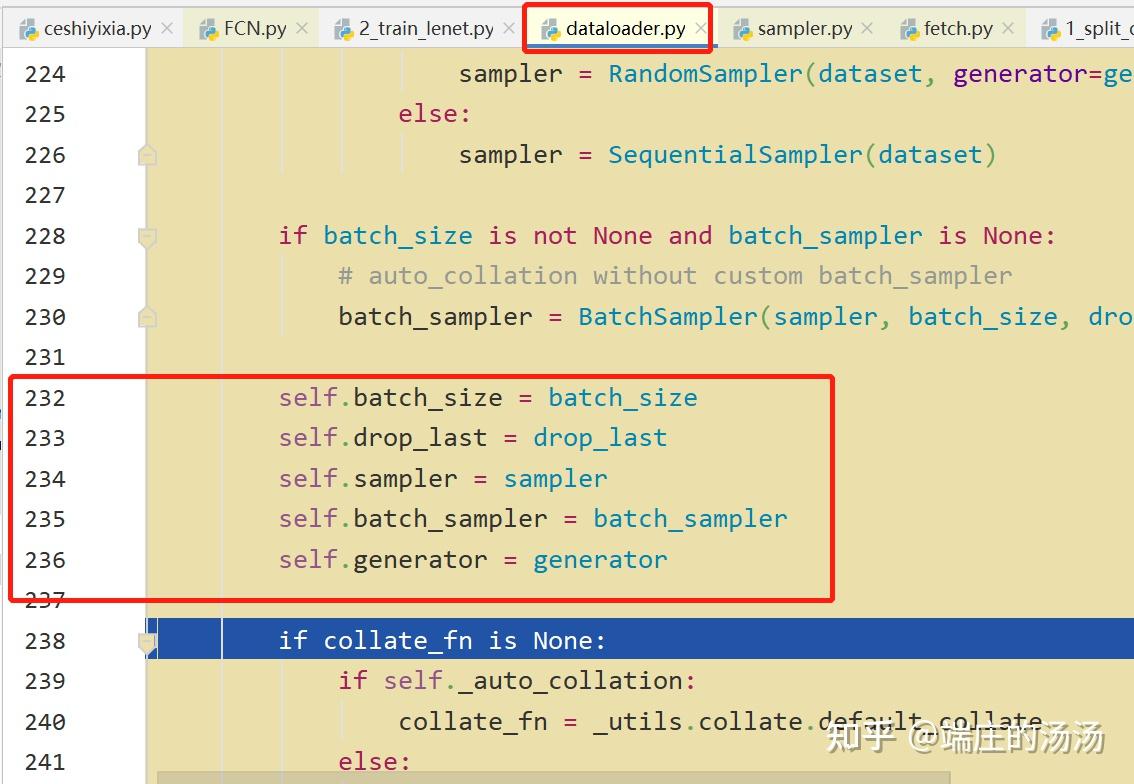Close the dataloader.py tab

(700, 28)
